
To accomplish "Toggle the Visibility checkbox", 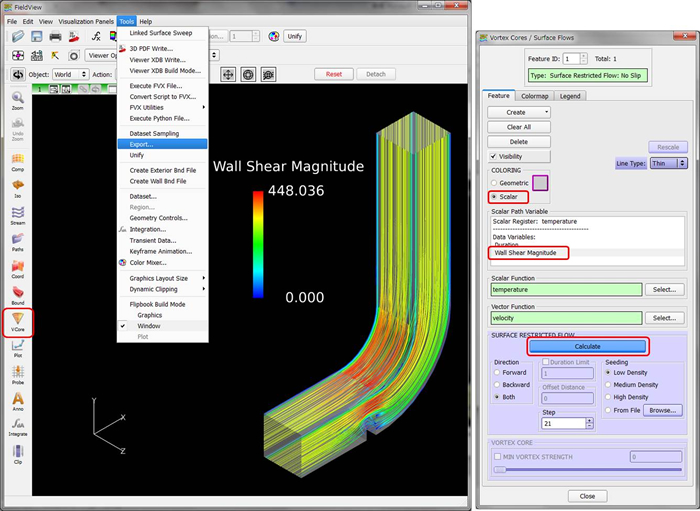I will pyautogui.click(x=495, y=156).
